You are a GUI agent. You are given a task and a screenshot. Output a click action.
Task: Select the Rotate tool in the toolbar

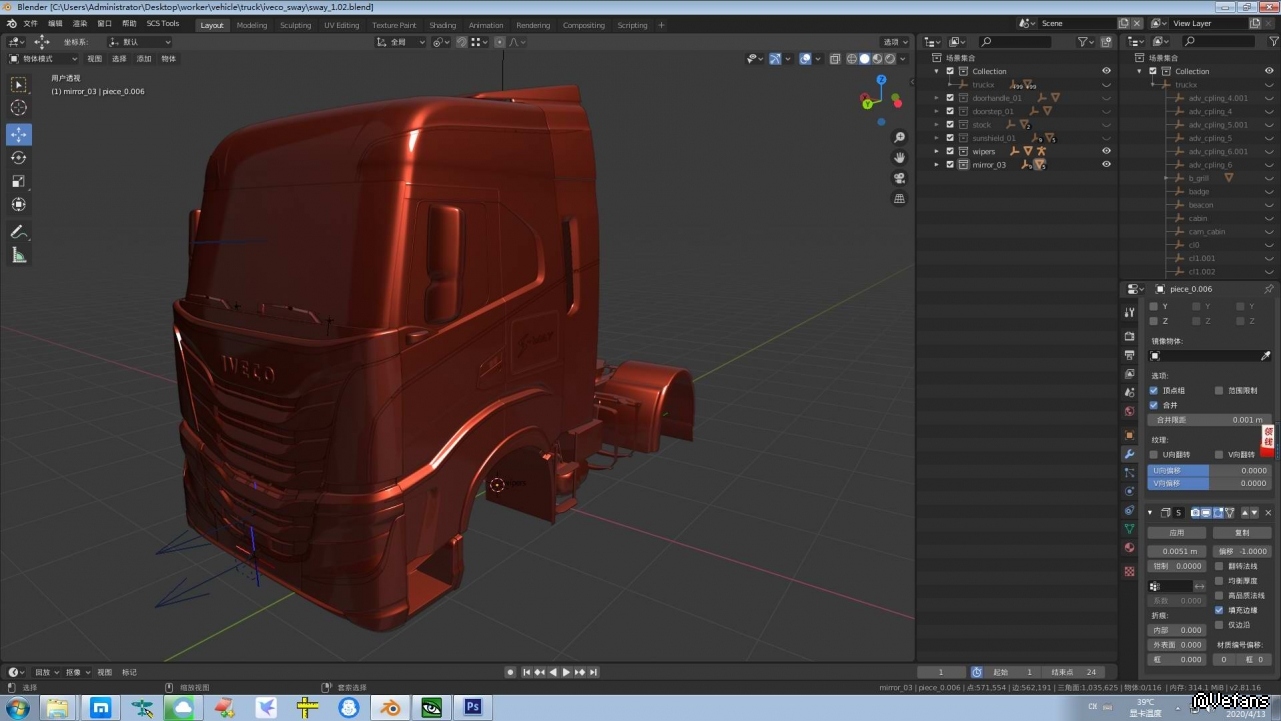tap(19, 158)
